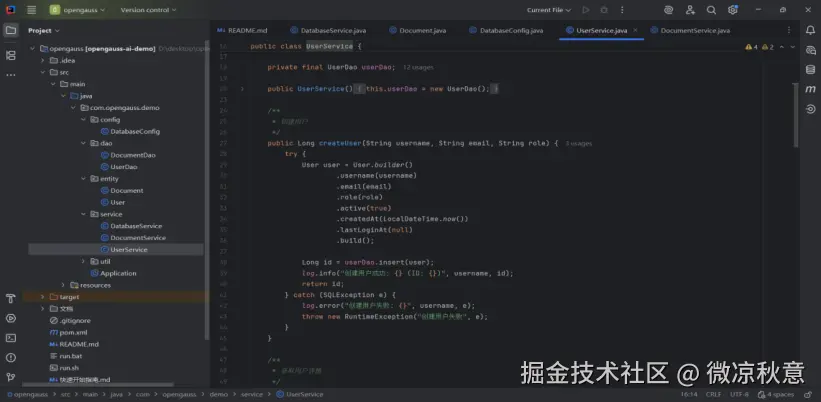The height and width of the screenshot is (402, 821).
Task: Open the Problems tool window
Action: click(10, 358)
